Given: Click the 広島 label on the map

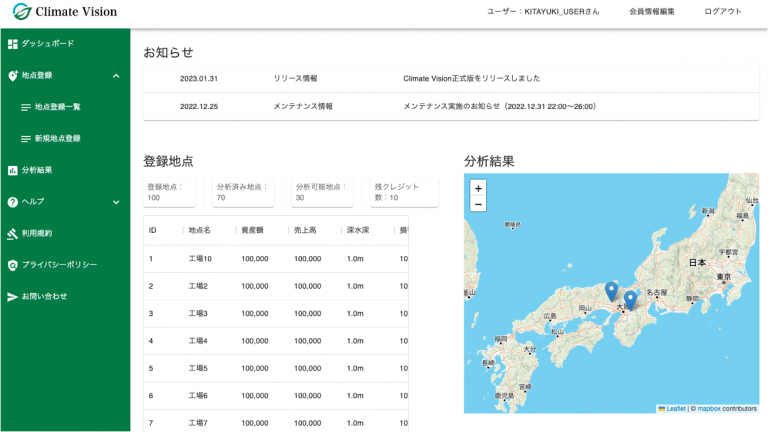Looking at the screenshot, I should click(551, 316).
